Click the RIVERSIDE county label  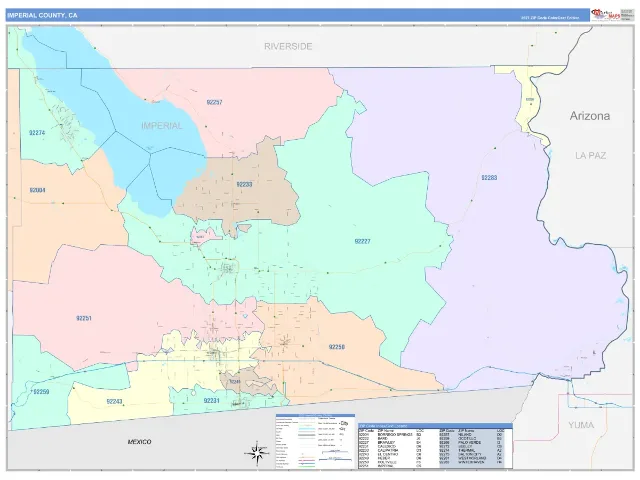coord(288,47)
